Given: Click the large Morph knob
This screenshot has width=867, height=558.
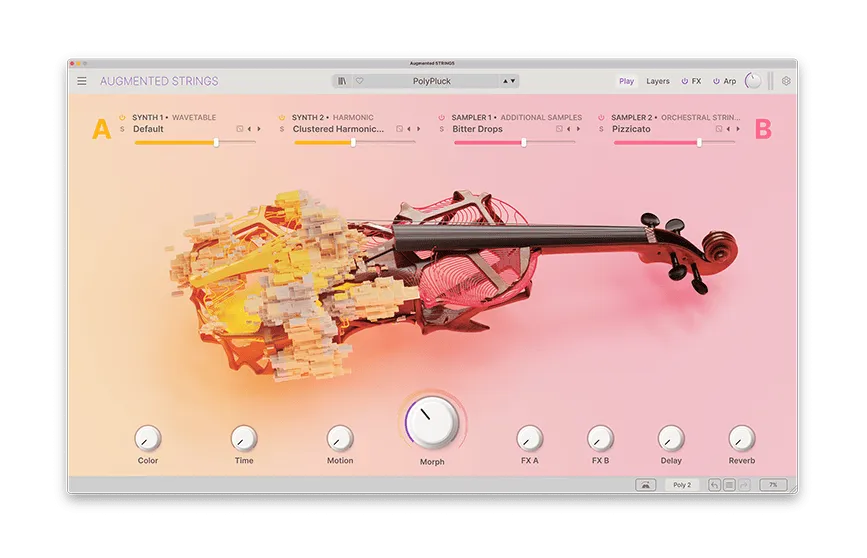Looking at the screenshot, I should coord(432,423).
